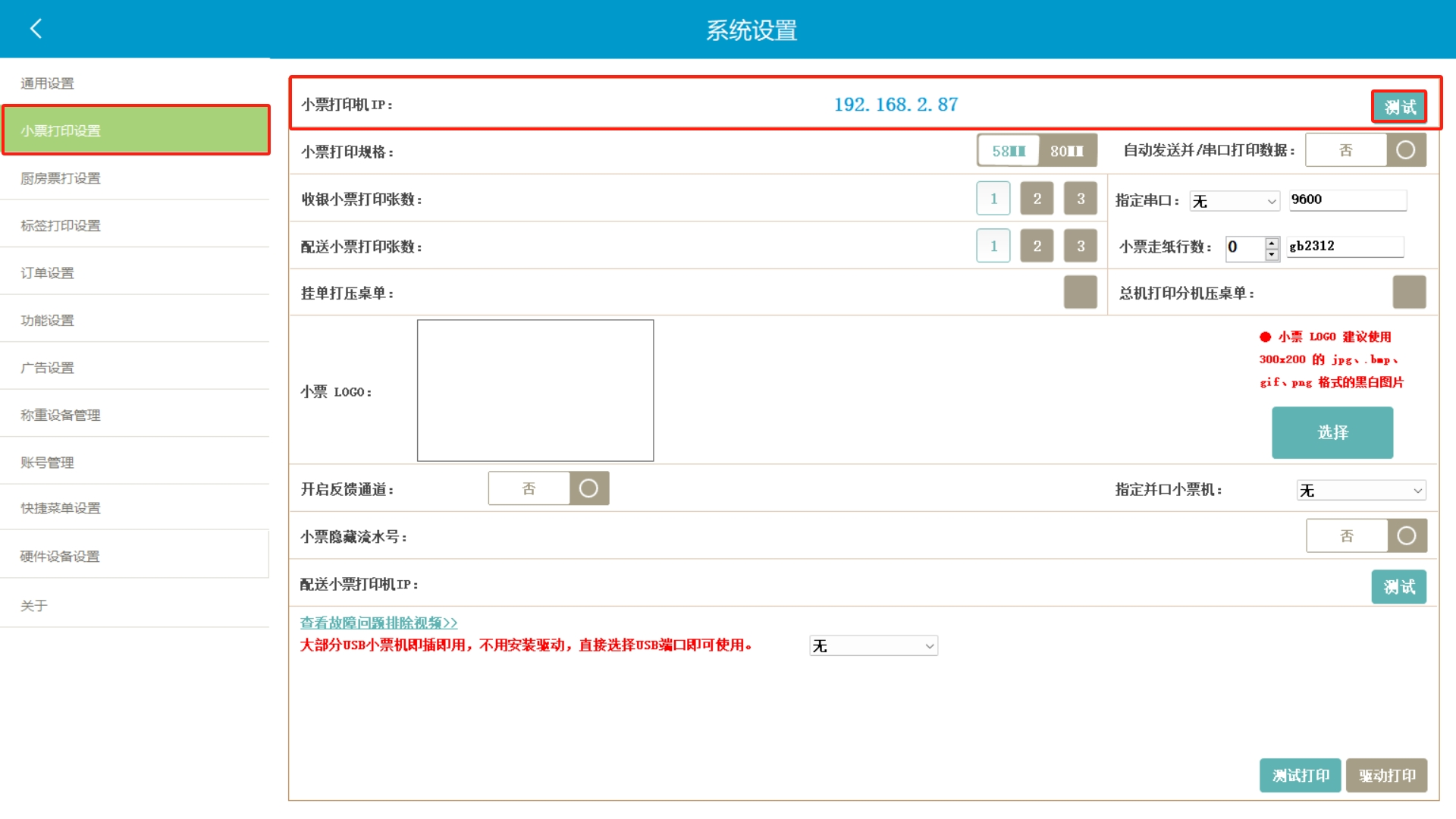
Task: Click the back arrow in header
Action: tap(36, 29)
